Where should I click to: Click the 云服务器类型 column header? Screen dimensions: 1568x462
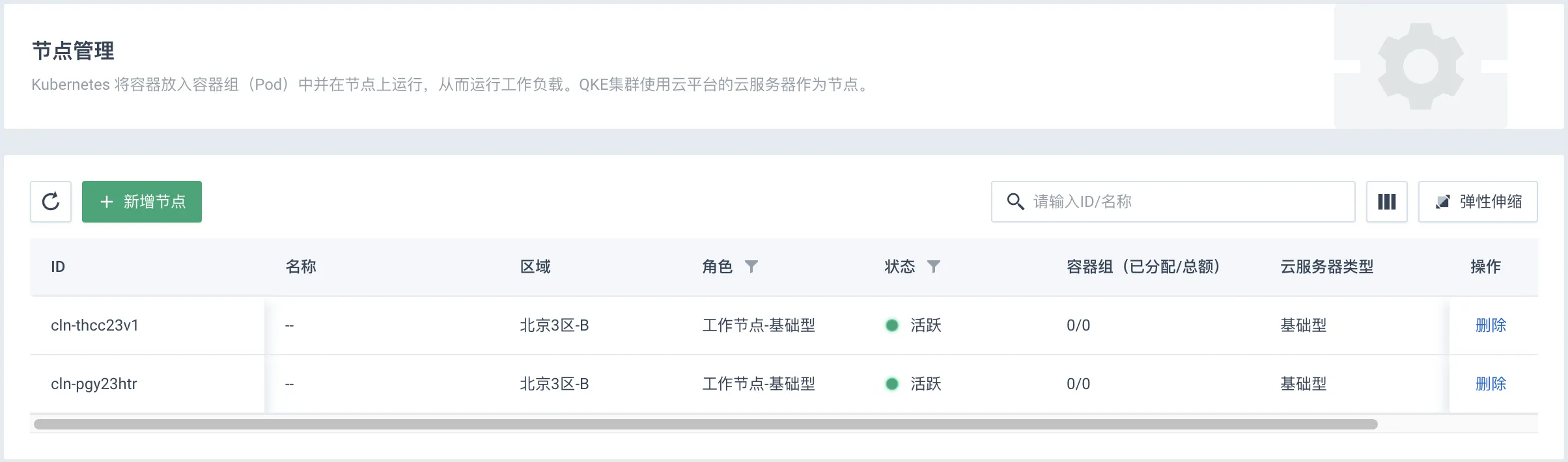click(1326, 267)
